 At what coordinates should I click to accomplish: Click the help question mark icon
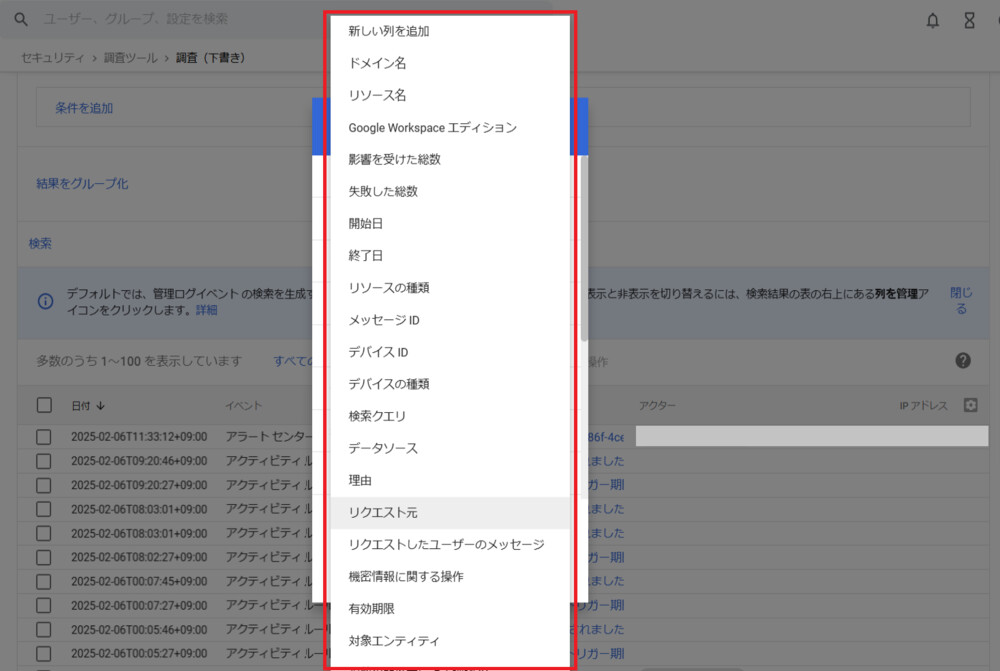[x=963, y=361]
